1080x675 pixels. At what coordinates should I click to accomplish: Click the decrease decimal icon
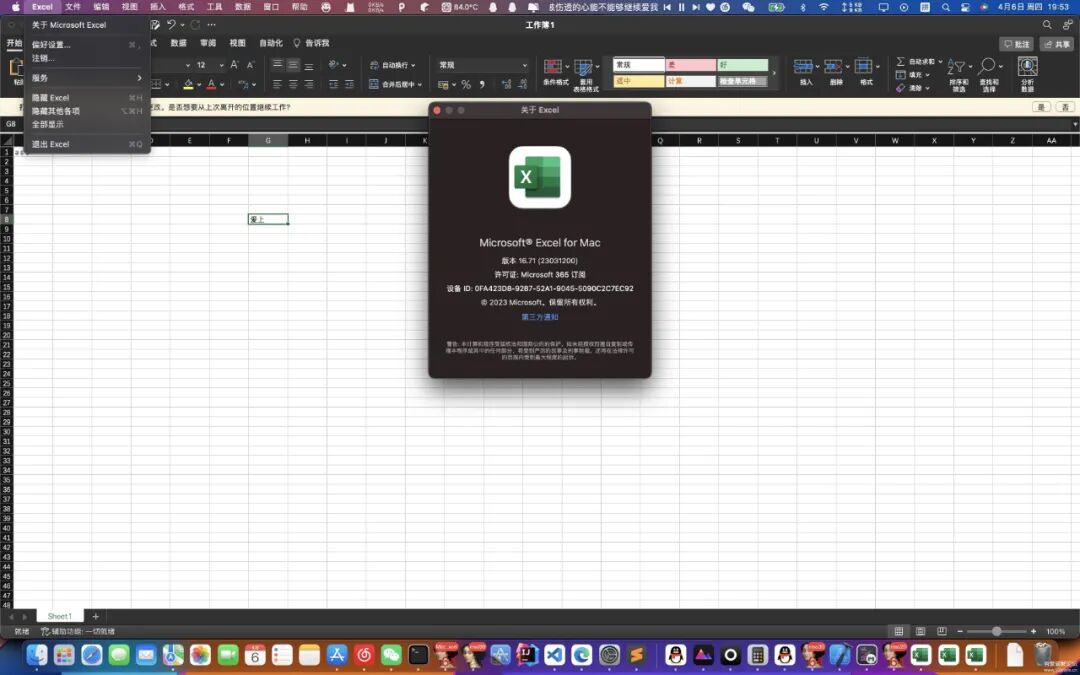[x=522, y=85]
